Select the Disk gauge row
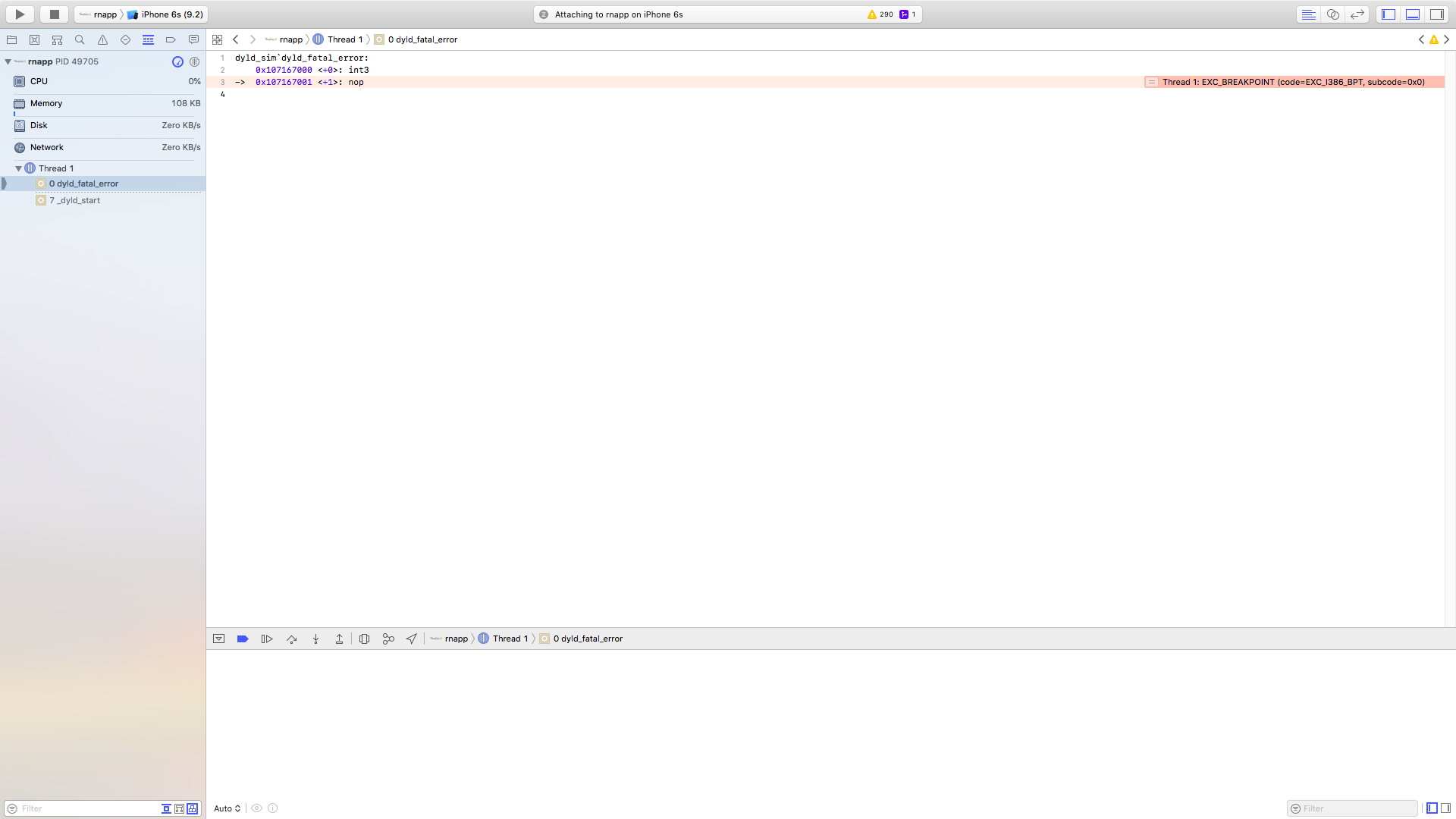The height and width of the screenshot is (819, 1456). click(103, 125)
